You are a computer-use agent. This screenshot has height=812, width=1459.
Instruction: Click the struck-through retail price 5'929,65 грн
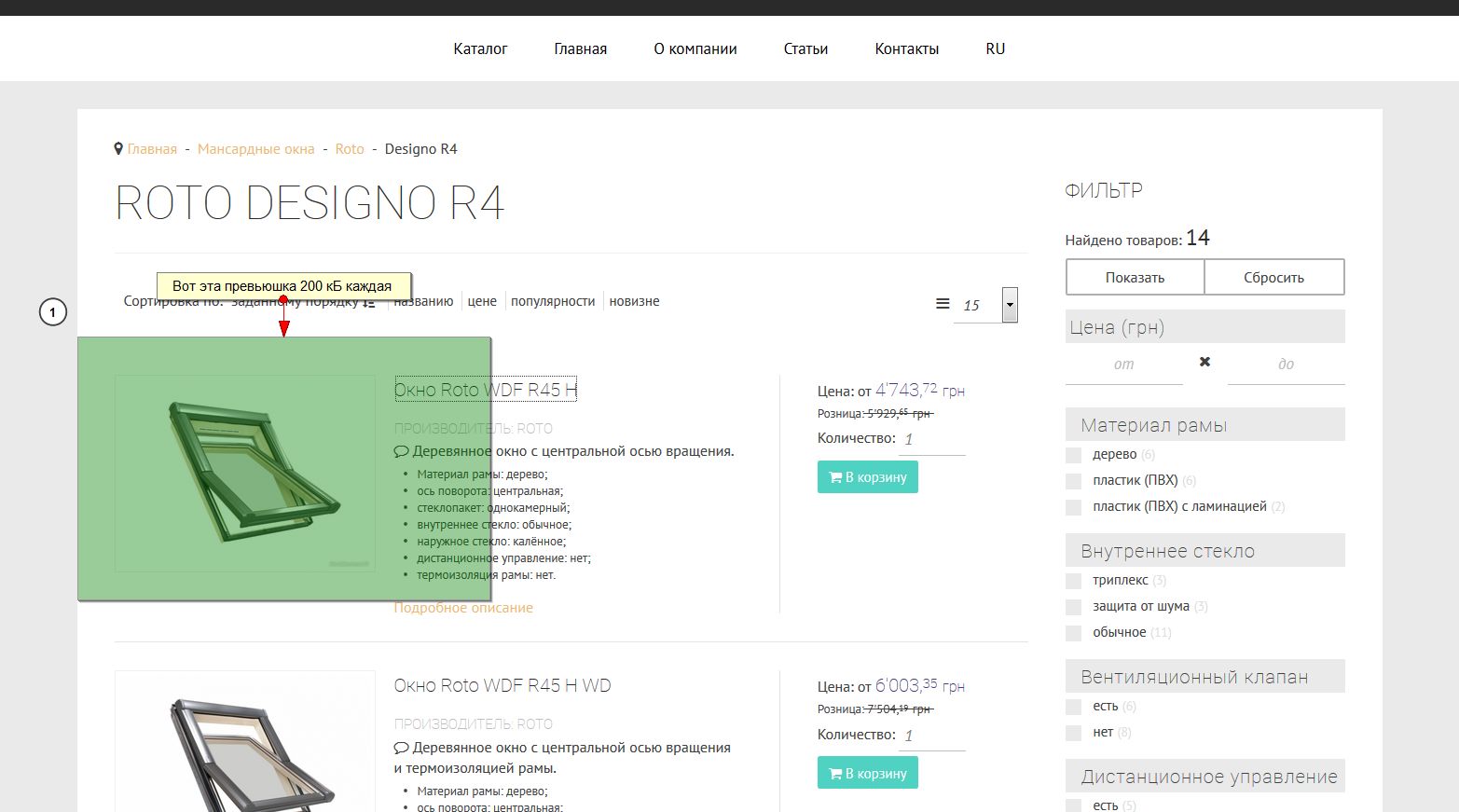tap(900, 413)
